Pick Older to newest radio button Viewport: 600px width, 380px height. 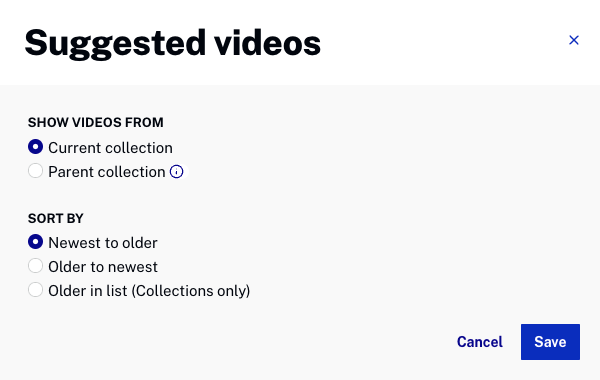(35, 266)
